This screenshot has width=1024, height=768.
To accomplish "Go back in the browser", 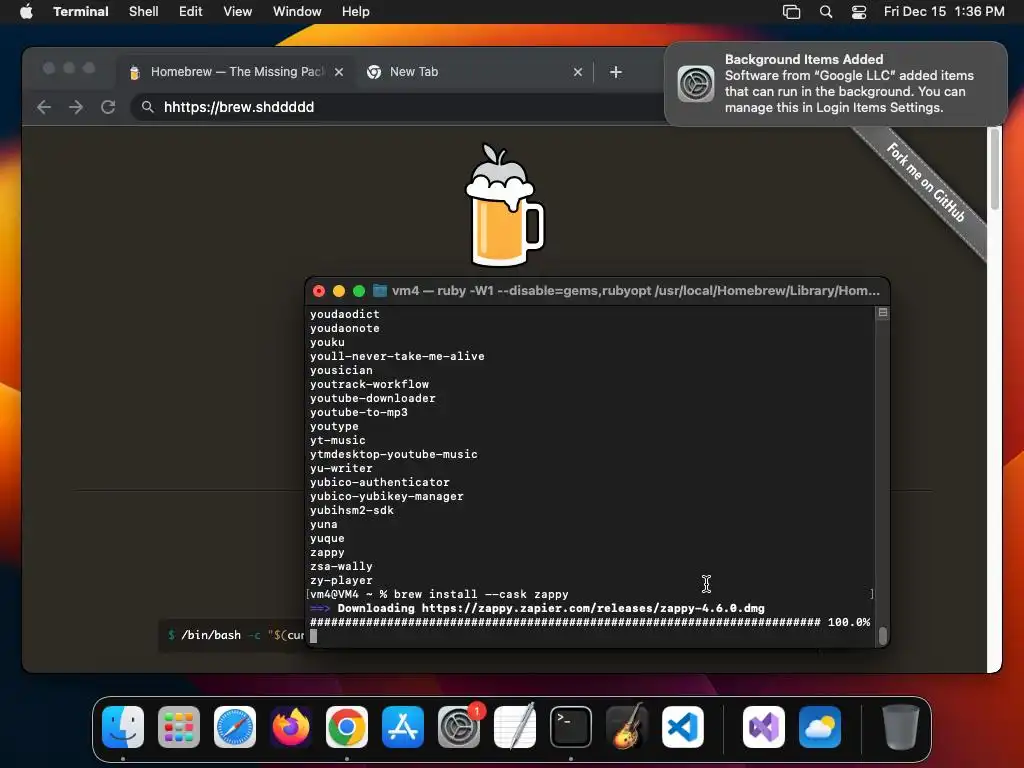I will click(x=44, y=107).
